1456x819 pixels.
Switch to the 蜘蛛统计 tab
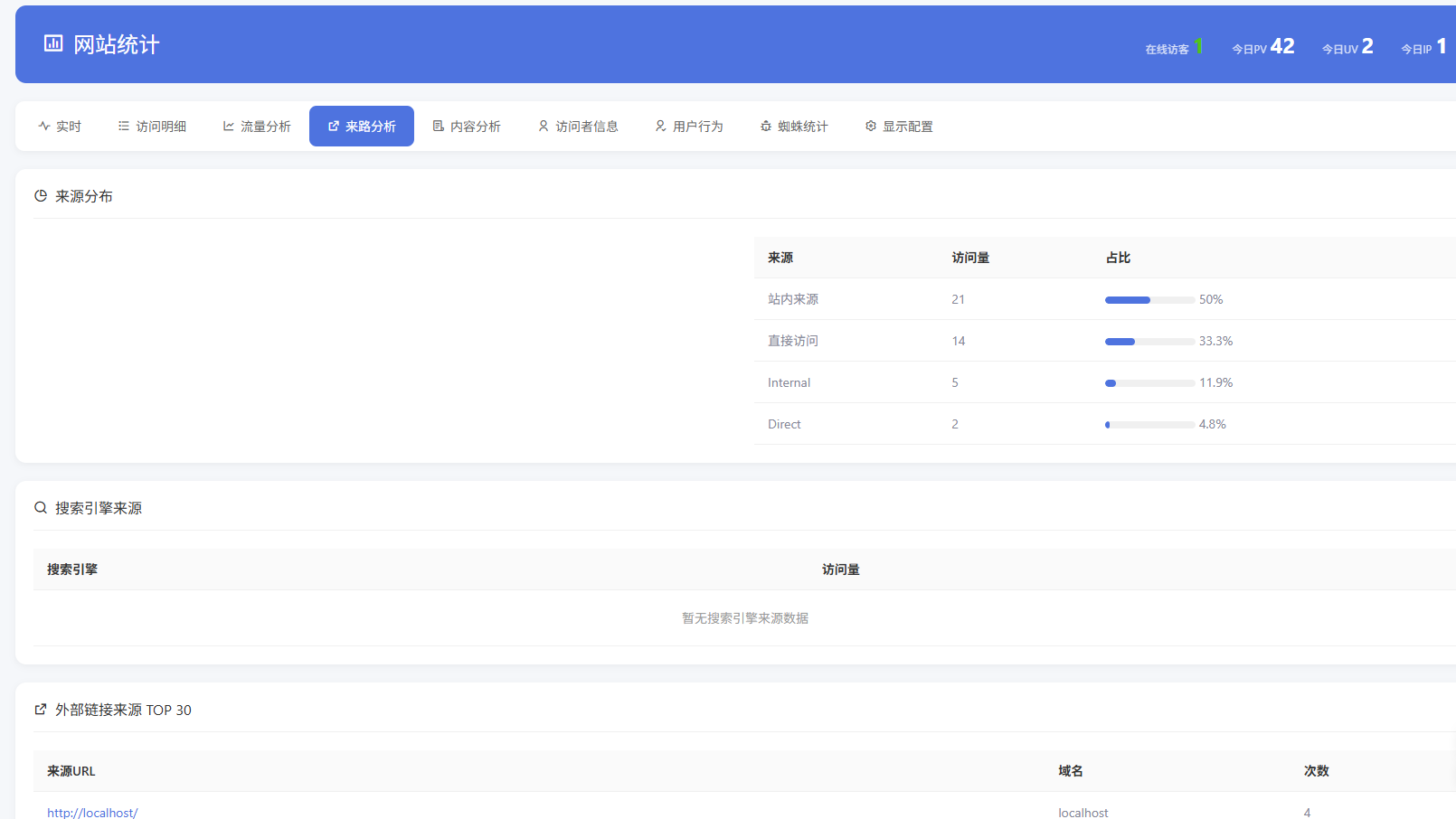tap(795, 126)
